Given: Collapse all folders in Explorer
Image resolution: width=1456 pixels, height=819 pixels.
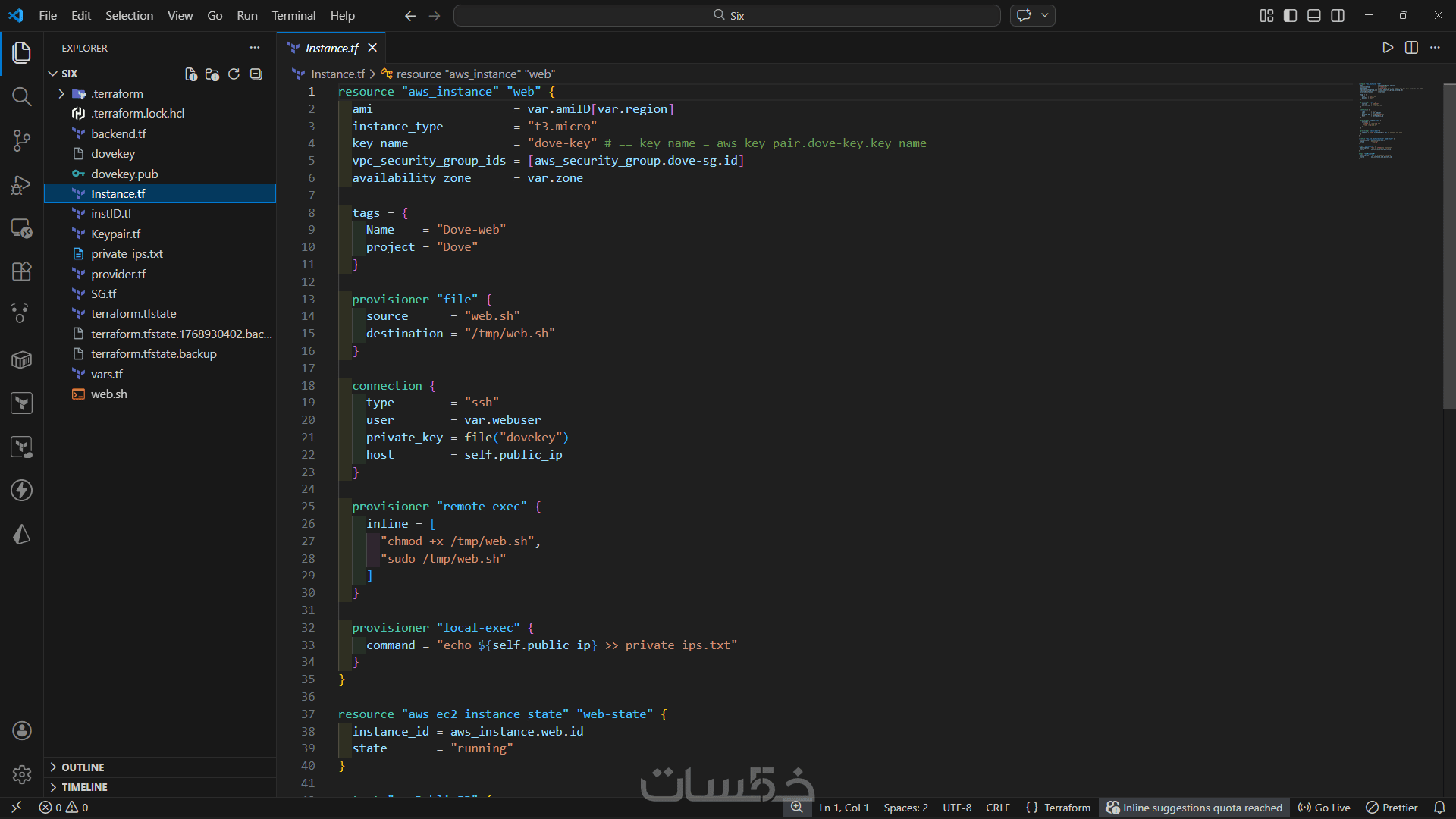Looking at the screenshot, I should (x=256, y=74).
